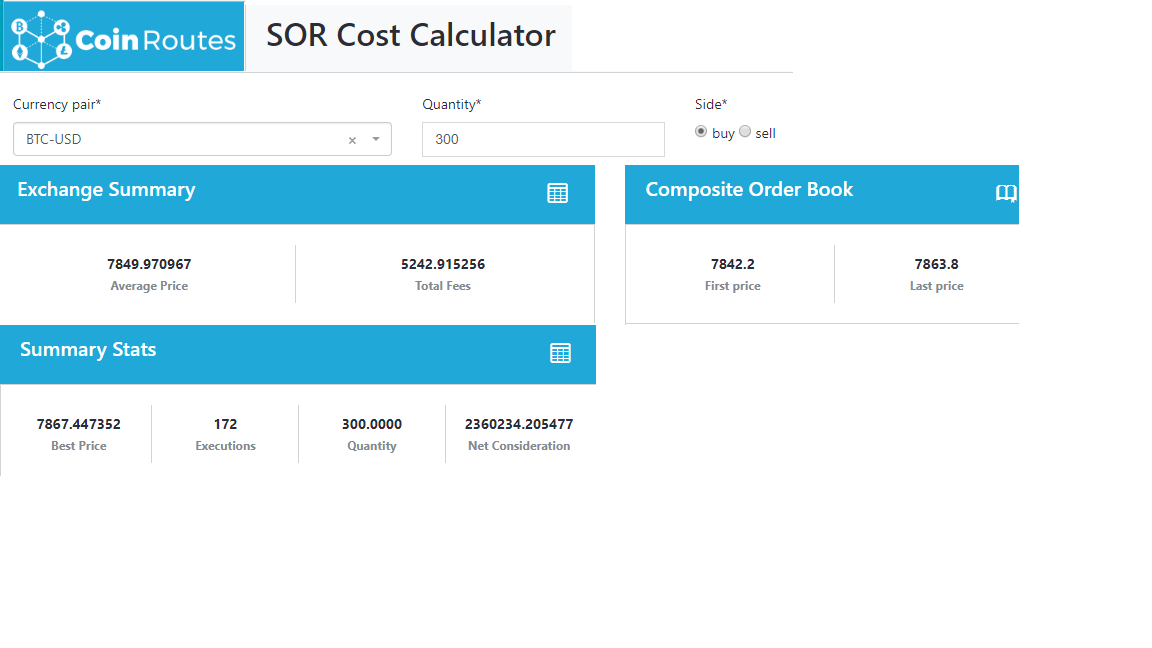The width and height of the screenshot is (1152, 648).
Task: Select the Quantity value 300.0000
Action: pyautogui.click(x=372, y=424)
